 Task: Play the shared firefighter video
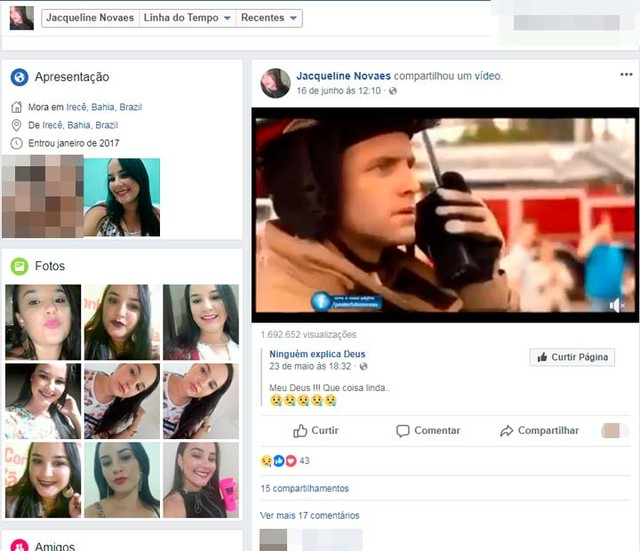[445, 214]
